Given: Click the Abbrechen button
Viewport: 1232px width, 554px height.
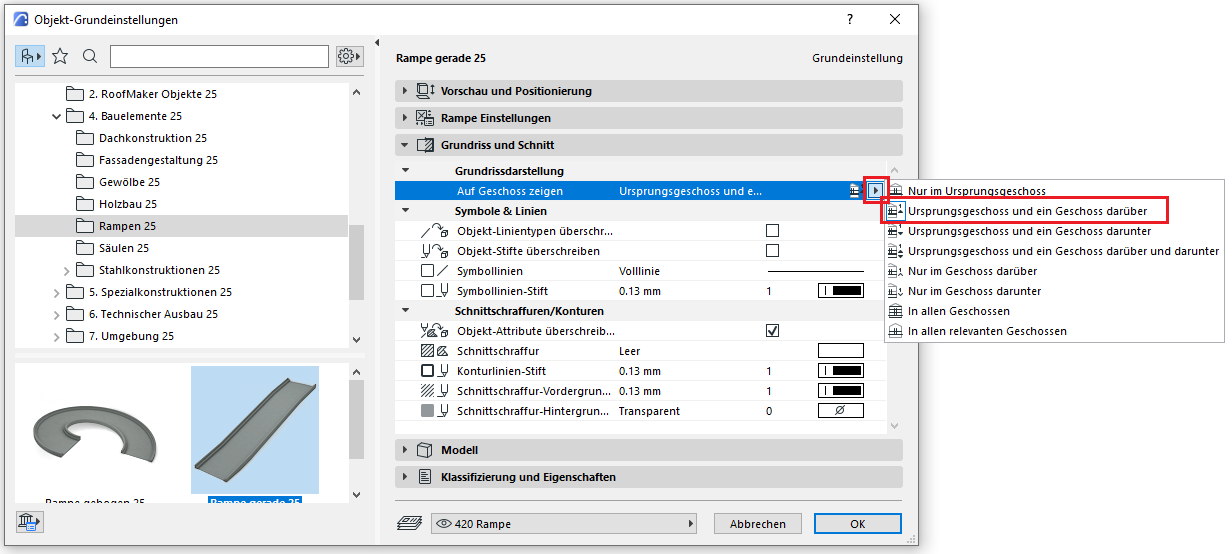Looking at the screenshot, I should click(x=758, y=523).
